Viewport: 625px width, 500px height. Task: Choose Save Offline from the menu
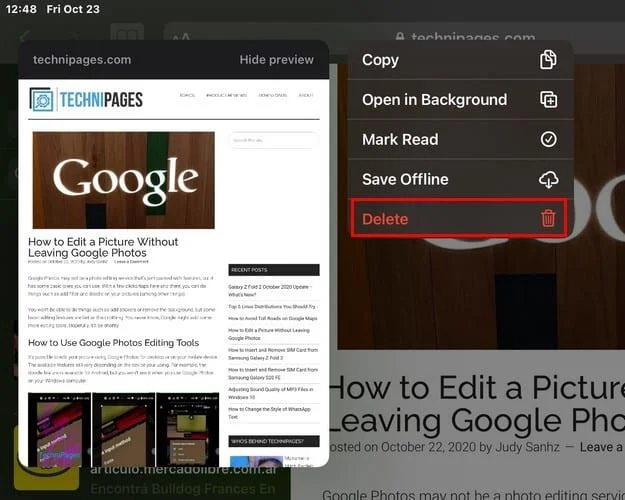[x=460, y=179]
